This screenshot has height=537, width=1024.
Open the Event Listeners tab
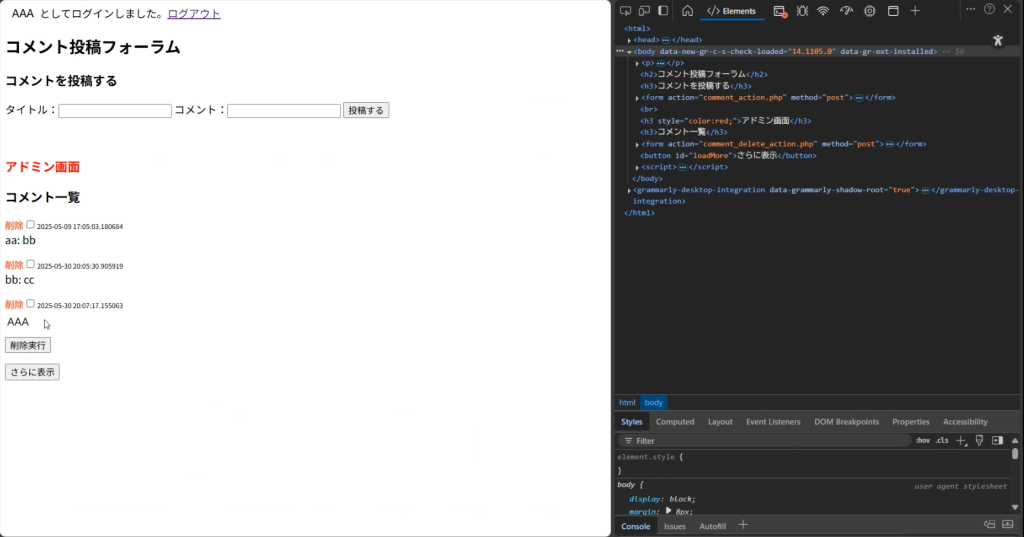click(773, 422)
